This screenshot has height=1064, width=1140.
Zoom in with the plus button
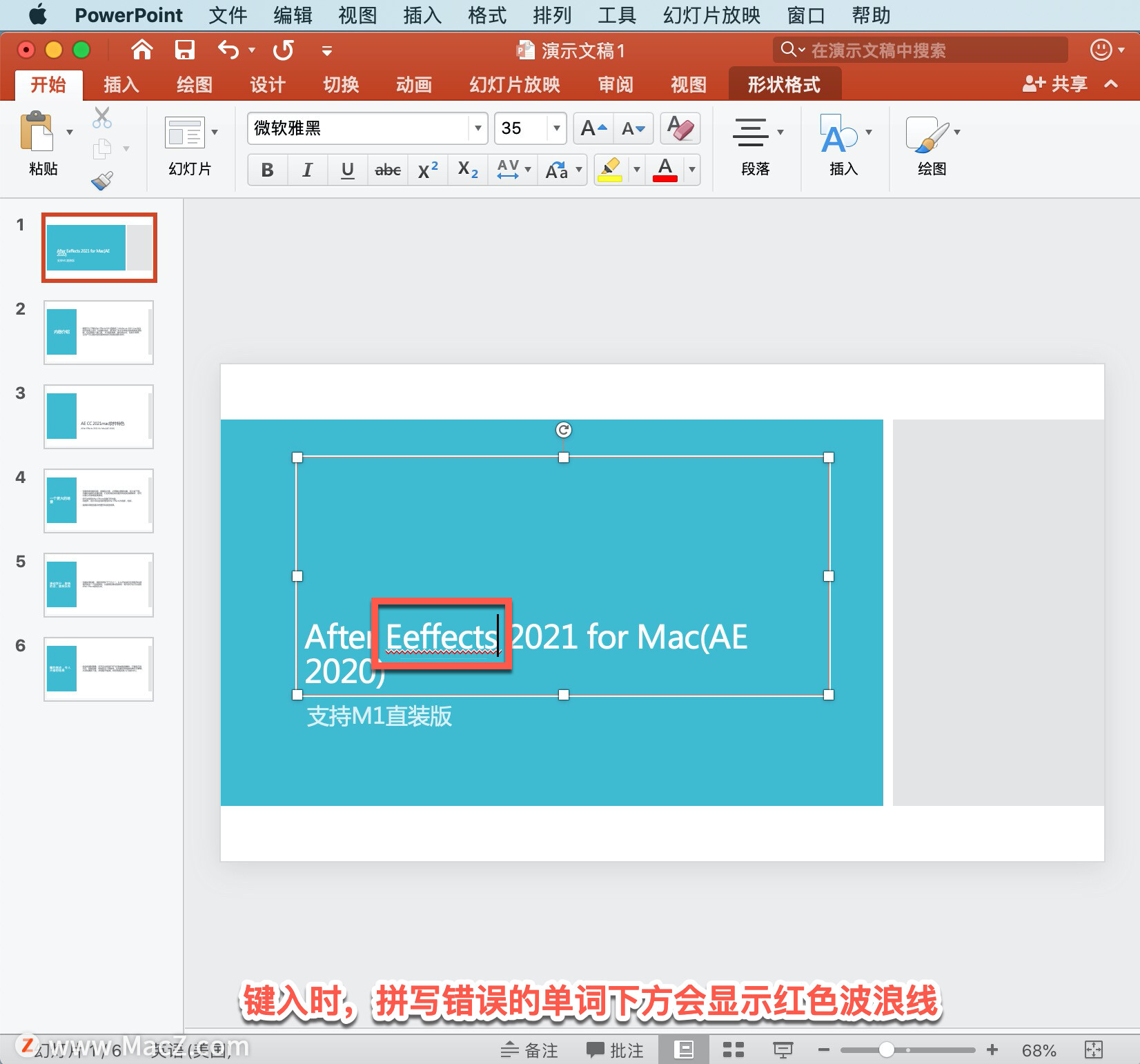992,1050
